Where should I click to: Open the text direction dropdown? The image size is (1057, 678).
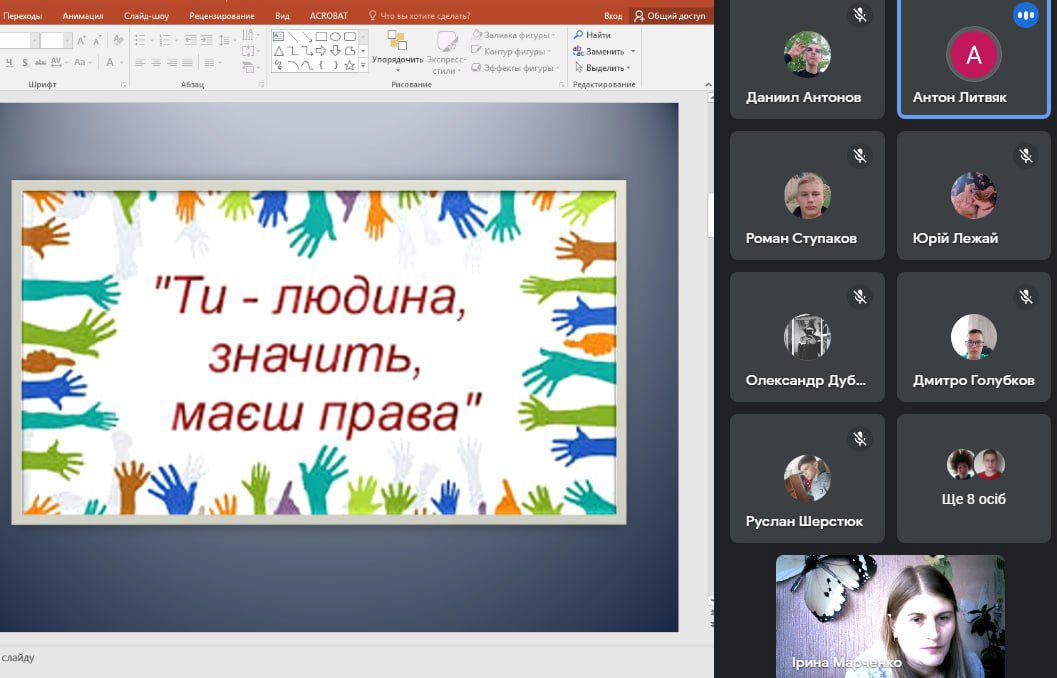251,35
